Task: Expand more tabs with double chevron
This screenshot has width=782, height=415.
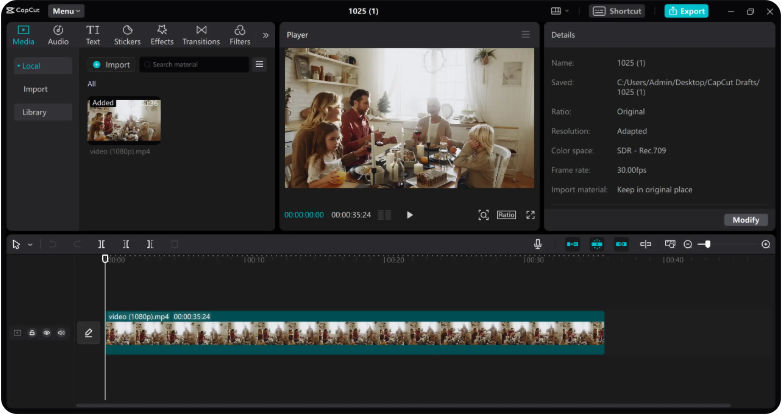Action: (265, 35)
